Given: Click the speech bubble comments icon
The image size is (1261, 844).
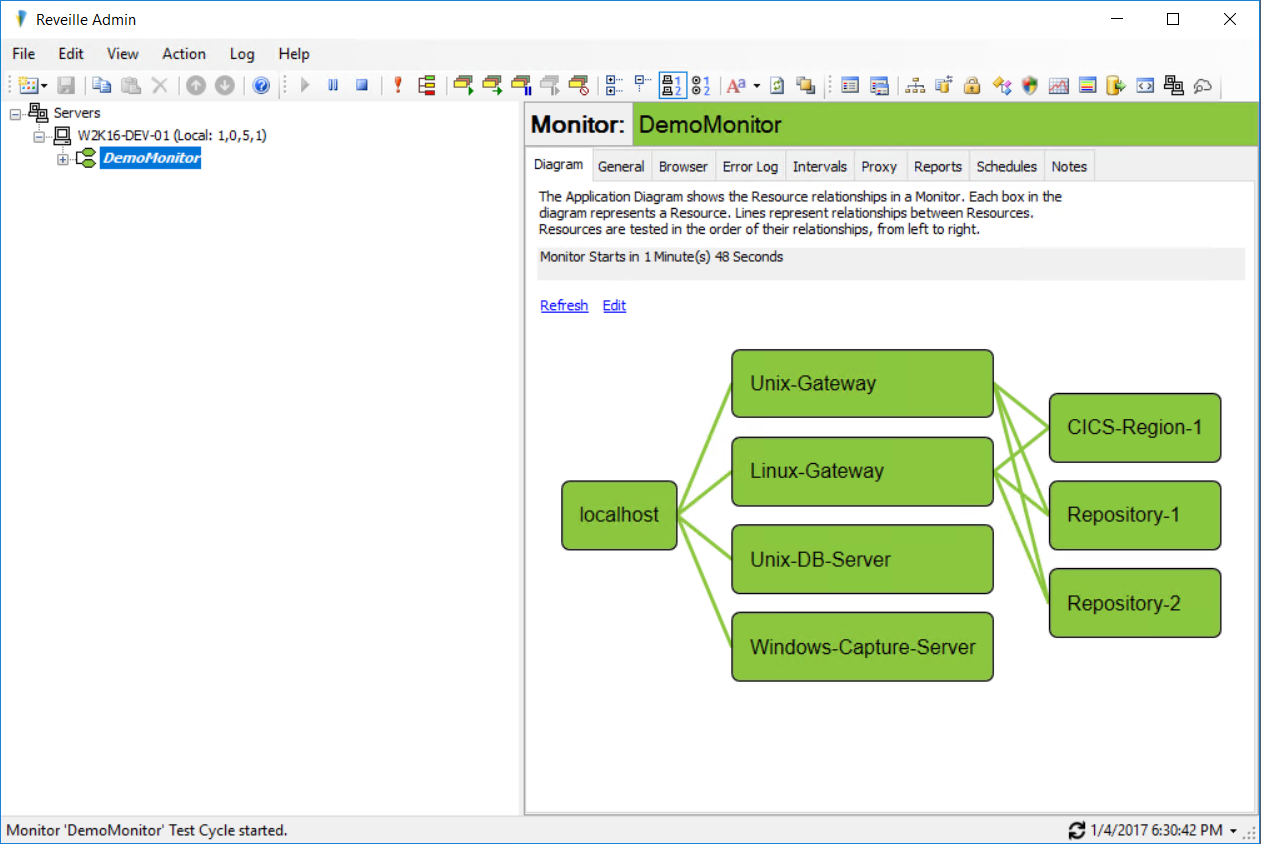Looking at the screenshot, I should coord(1203,86).
